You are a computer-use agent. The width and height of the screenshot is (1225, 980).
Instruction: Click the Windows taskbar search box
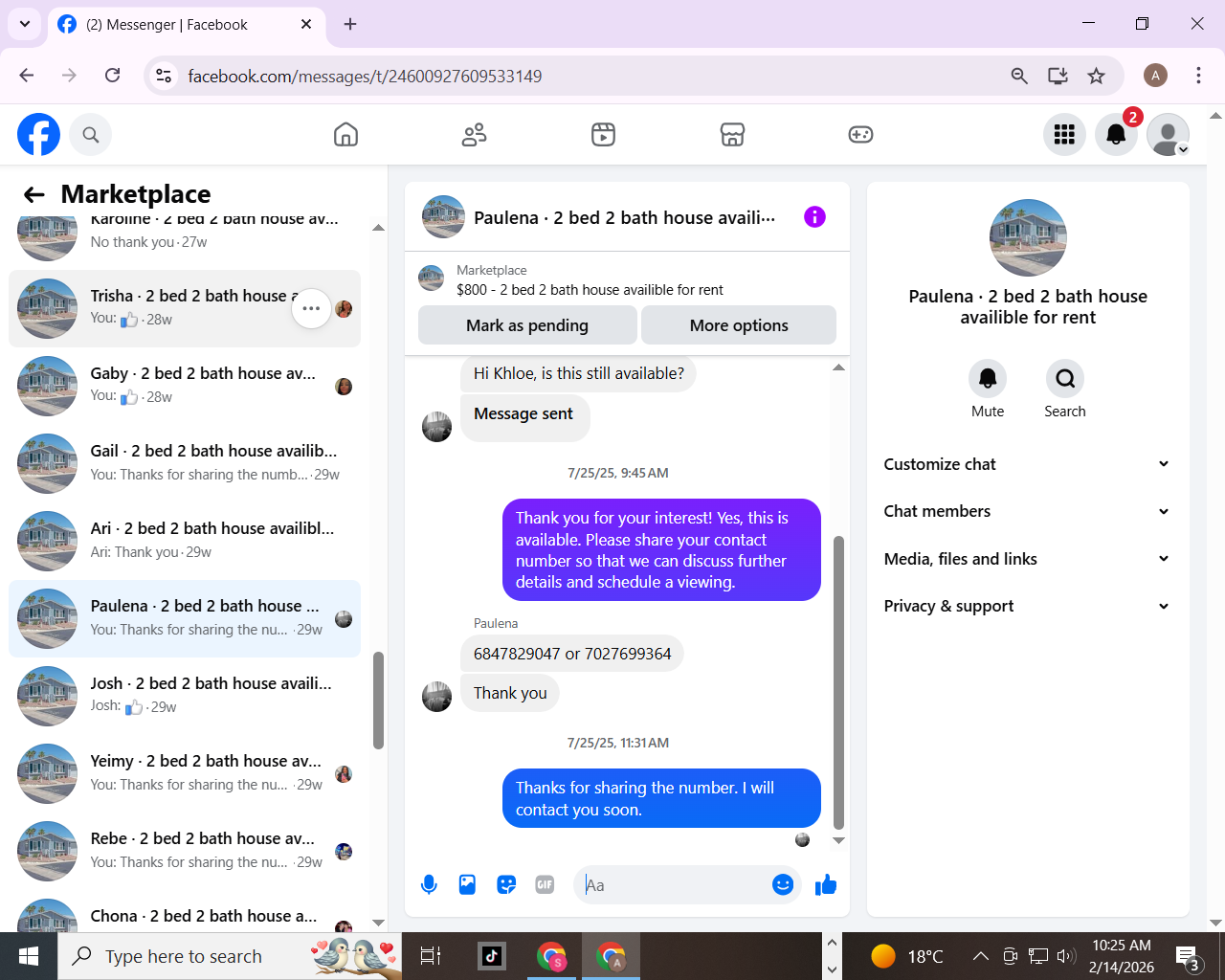pyautogui.click(x=230, y=956)
